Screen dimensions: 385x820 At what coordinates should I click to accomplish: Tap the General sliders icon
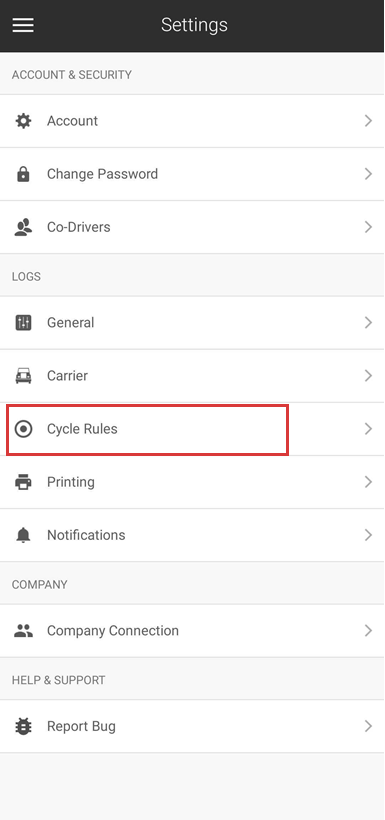(x=23, y=323)
